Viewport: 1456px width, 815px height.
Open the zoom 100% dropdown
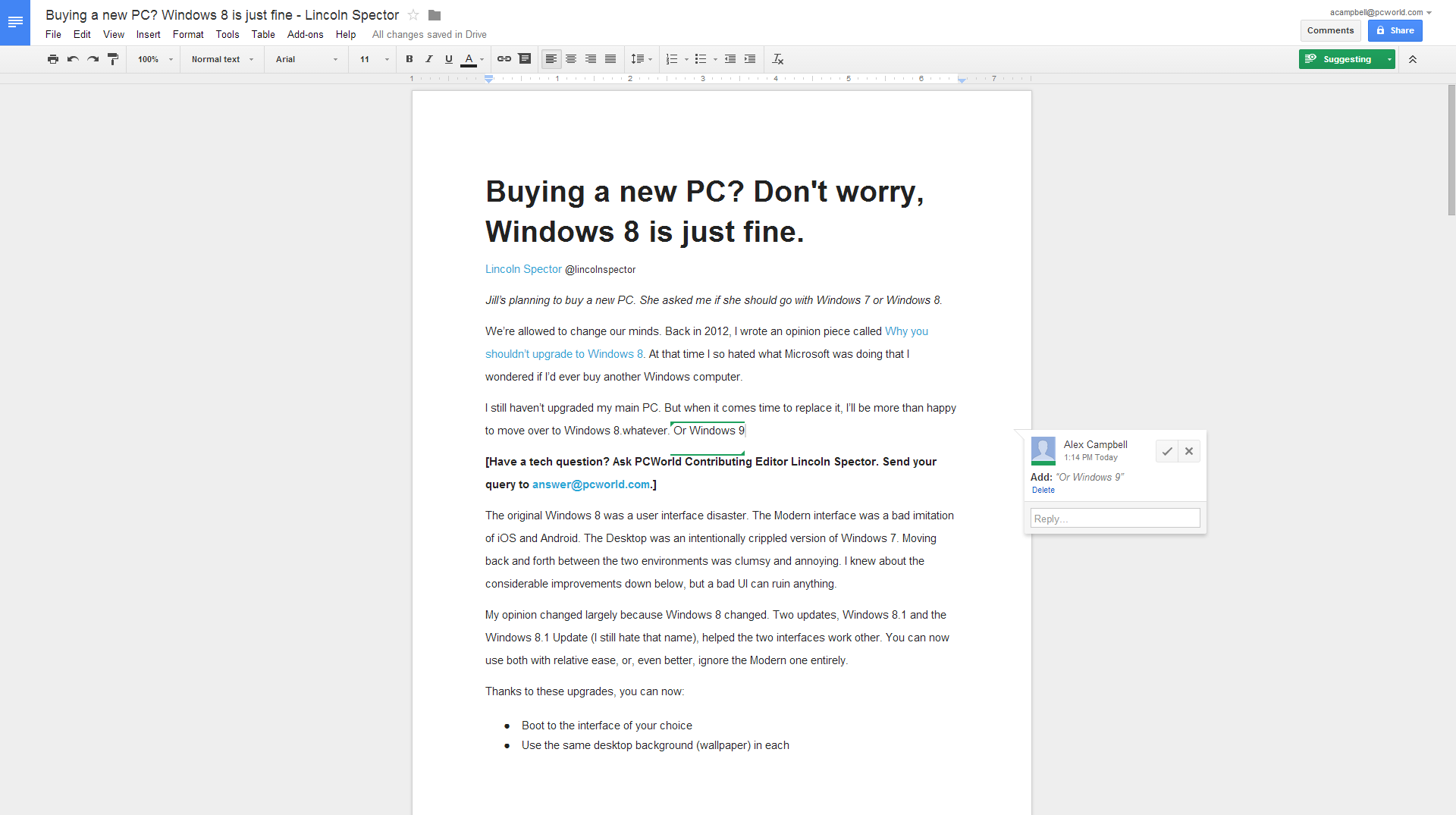(155, 59)
